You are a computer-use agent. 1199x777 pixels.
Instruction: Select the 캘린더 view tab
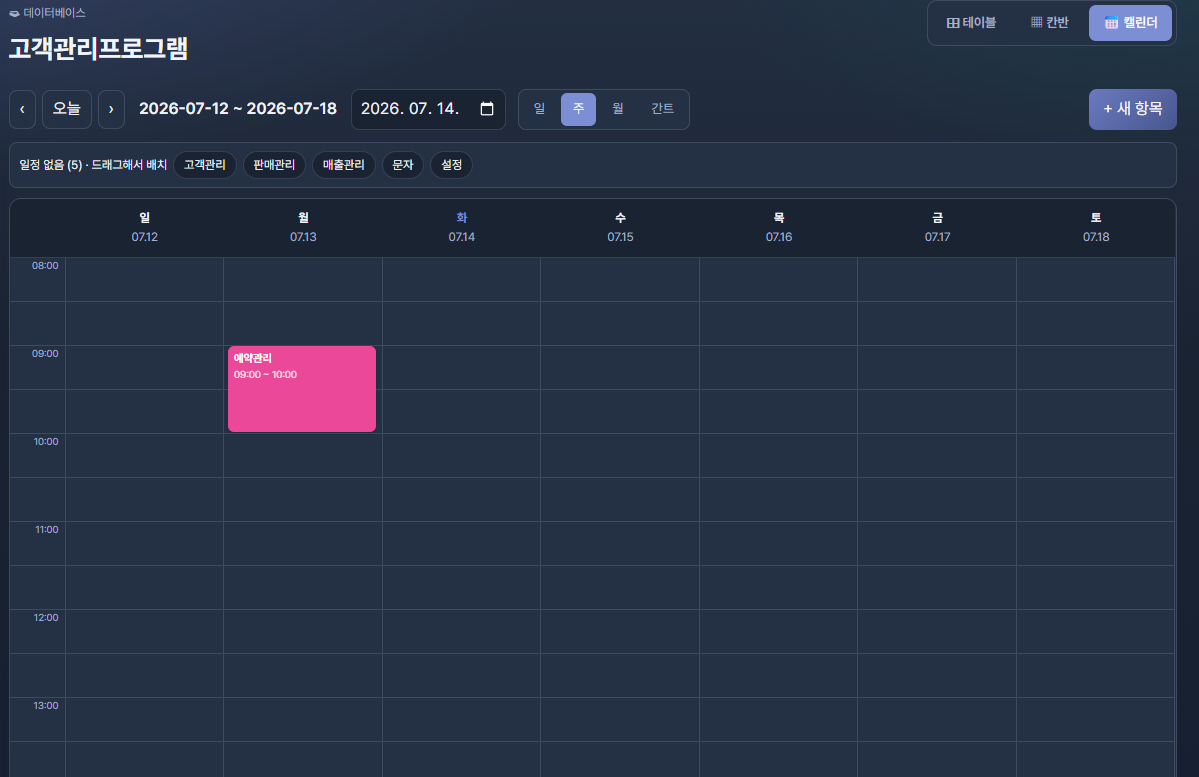[1130, 23]
